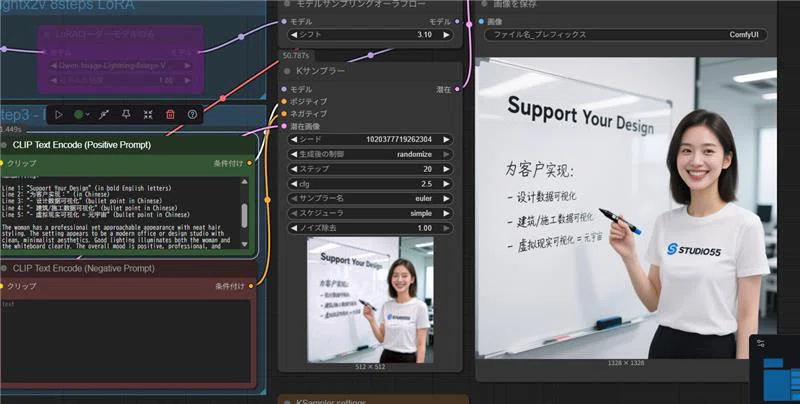Click the Kサンプラー 潜在 output socket
The image size is (800, 404).
457,89
